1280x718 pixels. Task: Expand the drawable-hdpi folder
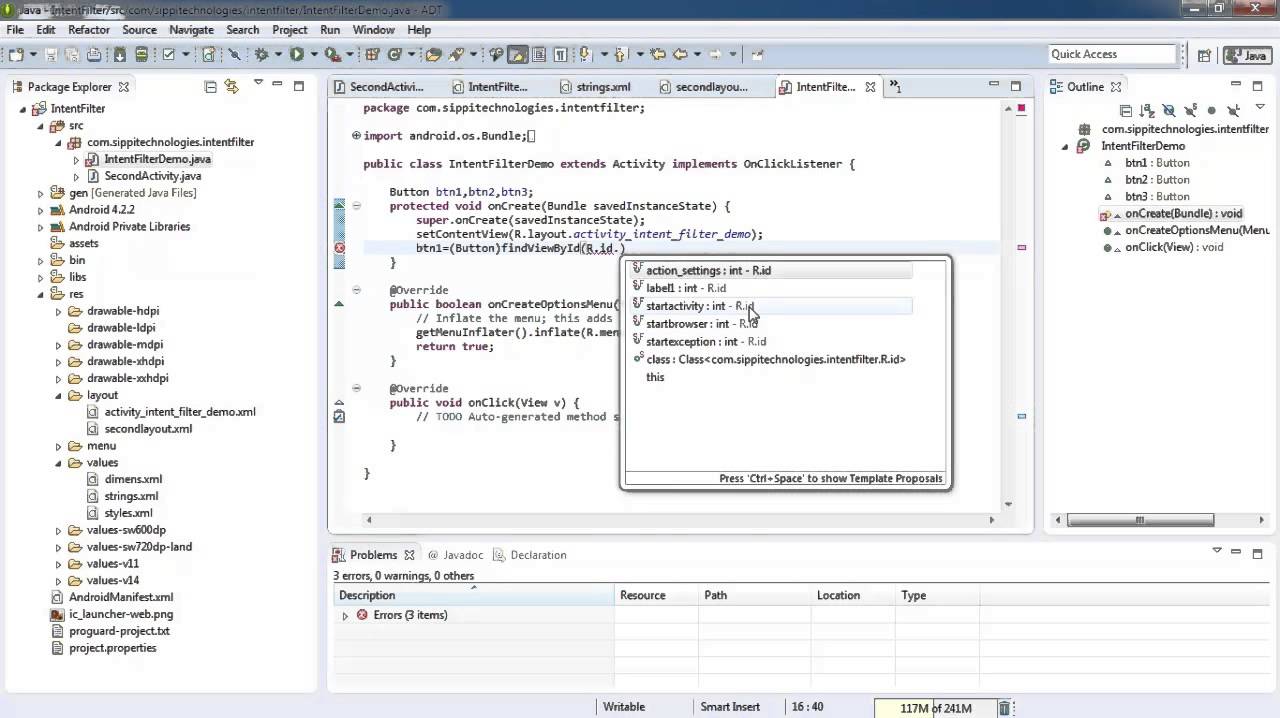tap(59, 311)
